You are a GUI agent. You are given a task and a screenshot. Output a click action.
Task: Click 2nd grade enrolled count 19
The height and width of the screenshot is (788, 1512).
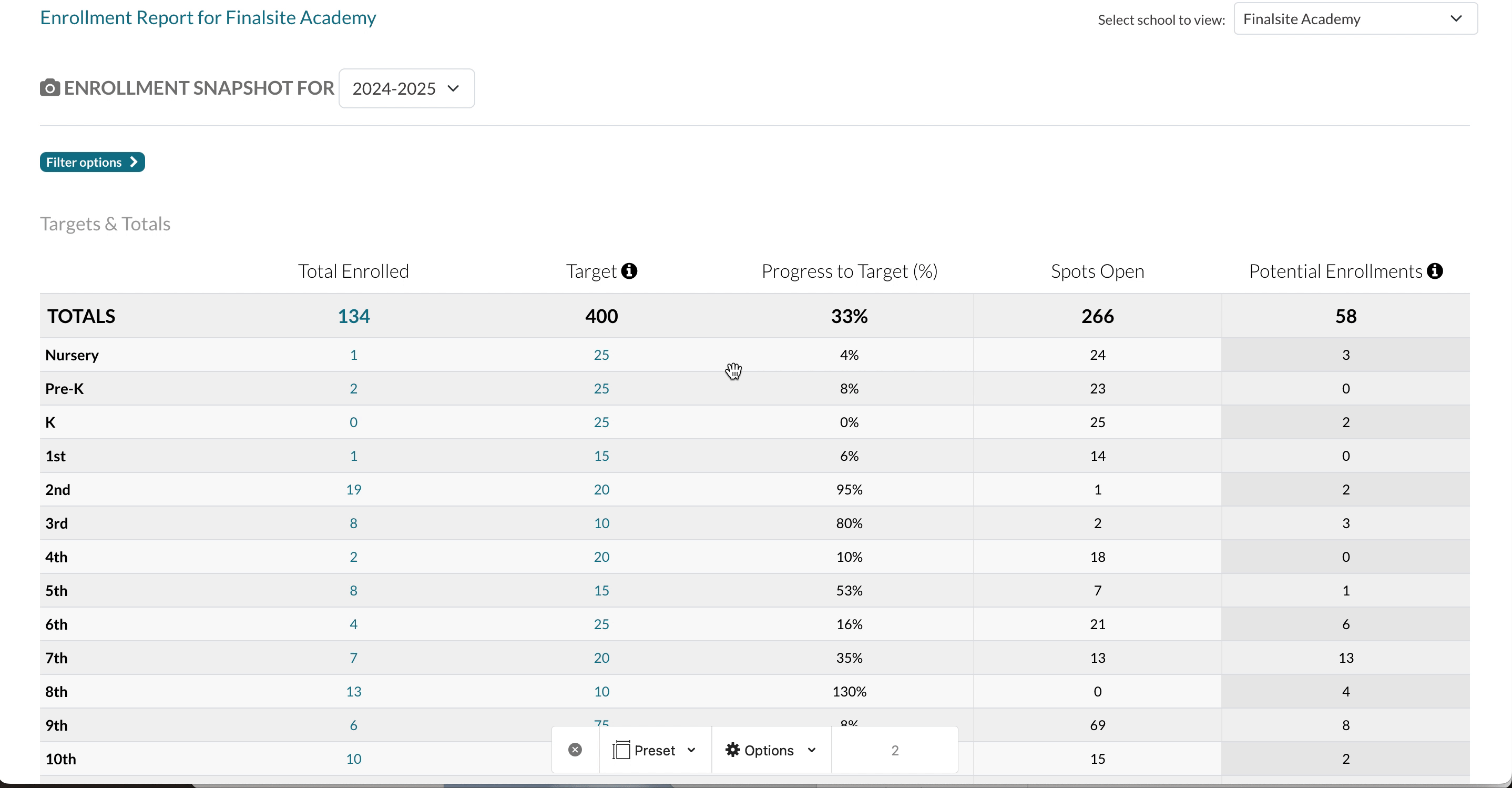click(353, 490)
